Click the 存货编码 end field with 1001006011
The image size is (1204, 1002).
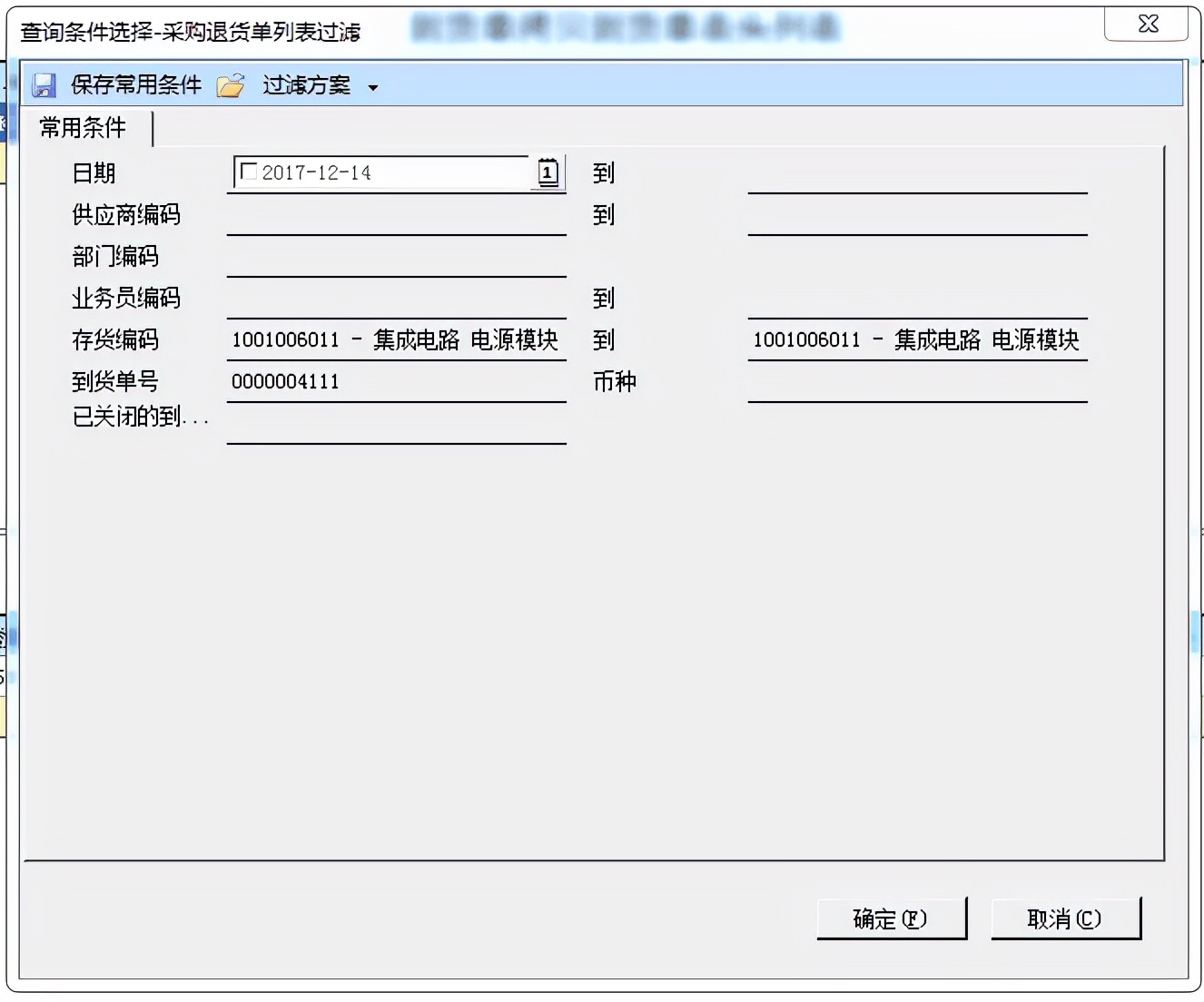917,340
